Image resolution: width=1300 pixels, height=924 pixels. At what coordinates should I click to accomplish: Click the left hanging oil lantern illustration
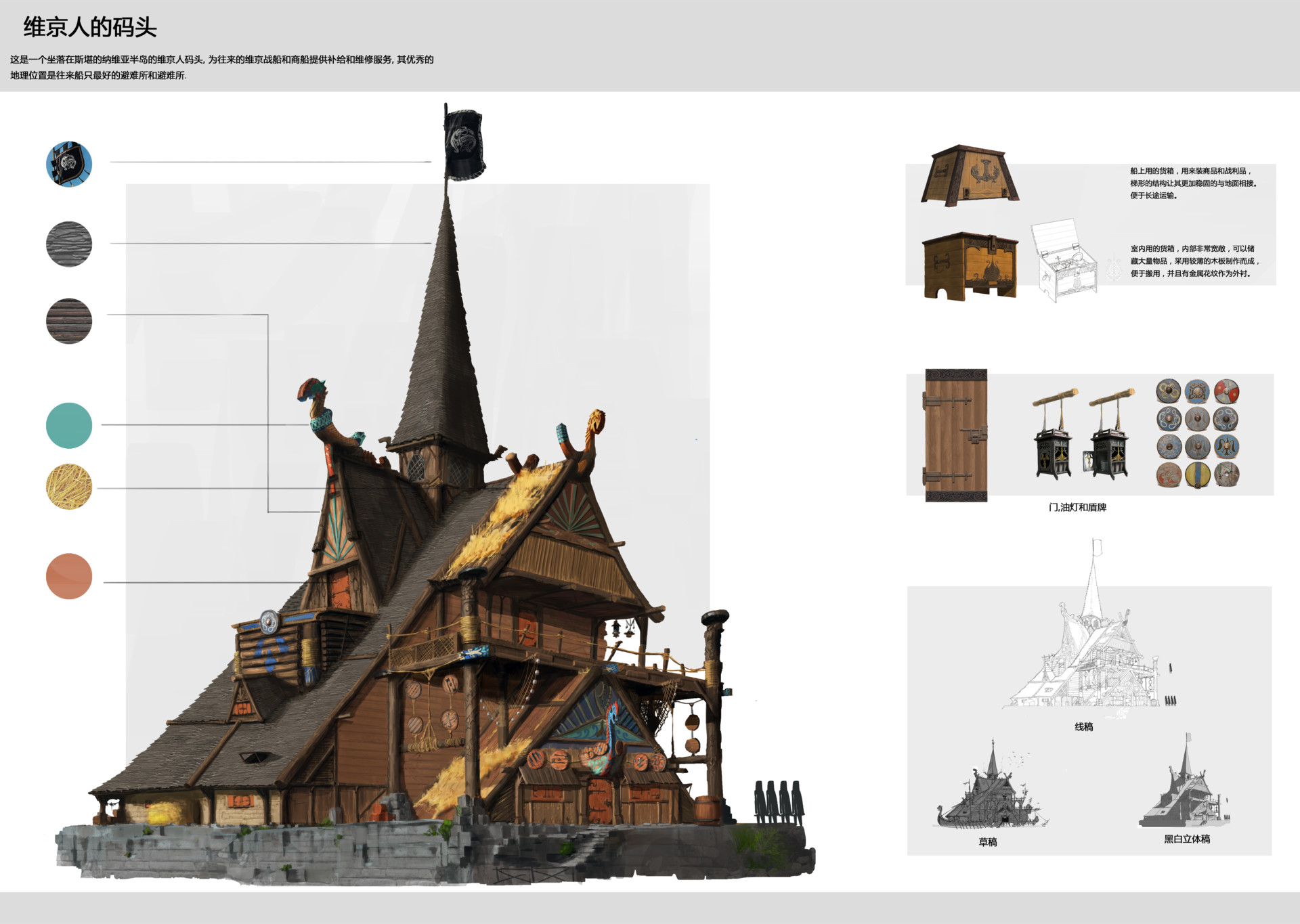pyautogui.click(x=1053, y=450)
